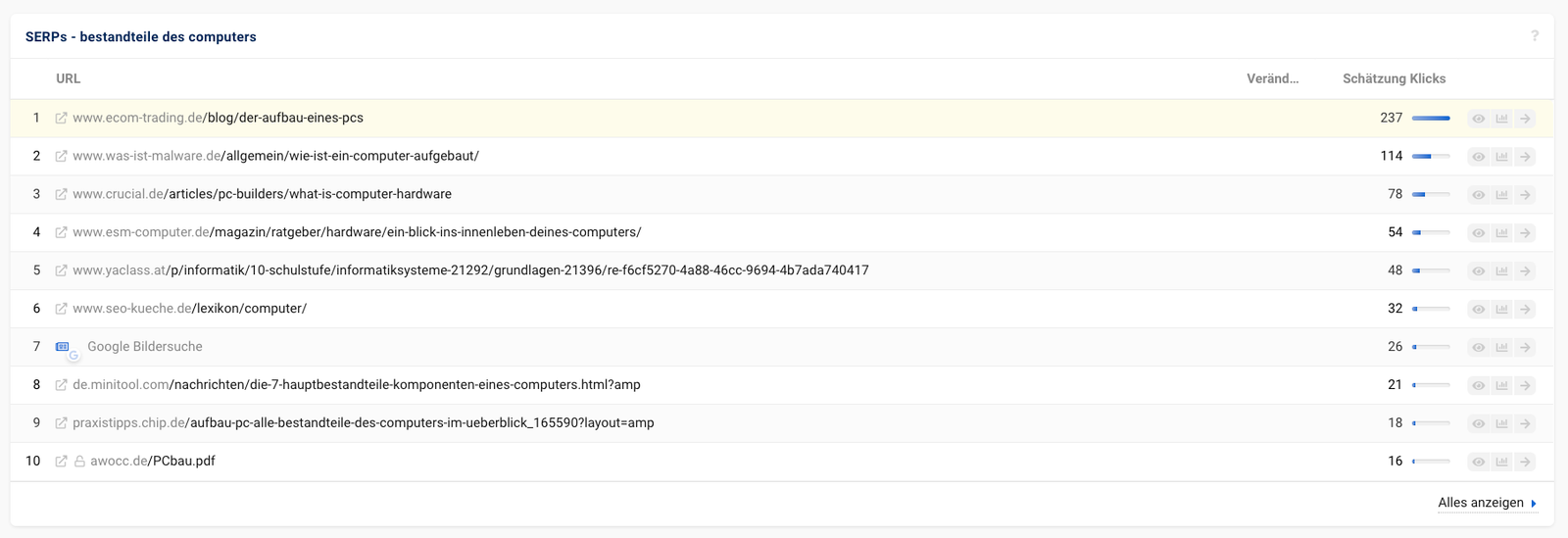Open the crucial.de what-is-computer-hardware URL
This screenshot has width=1568, height=538.
(262, 194)
